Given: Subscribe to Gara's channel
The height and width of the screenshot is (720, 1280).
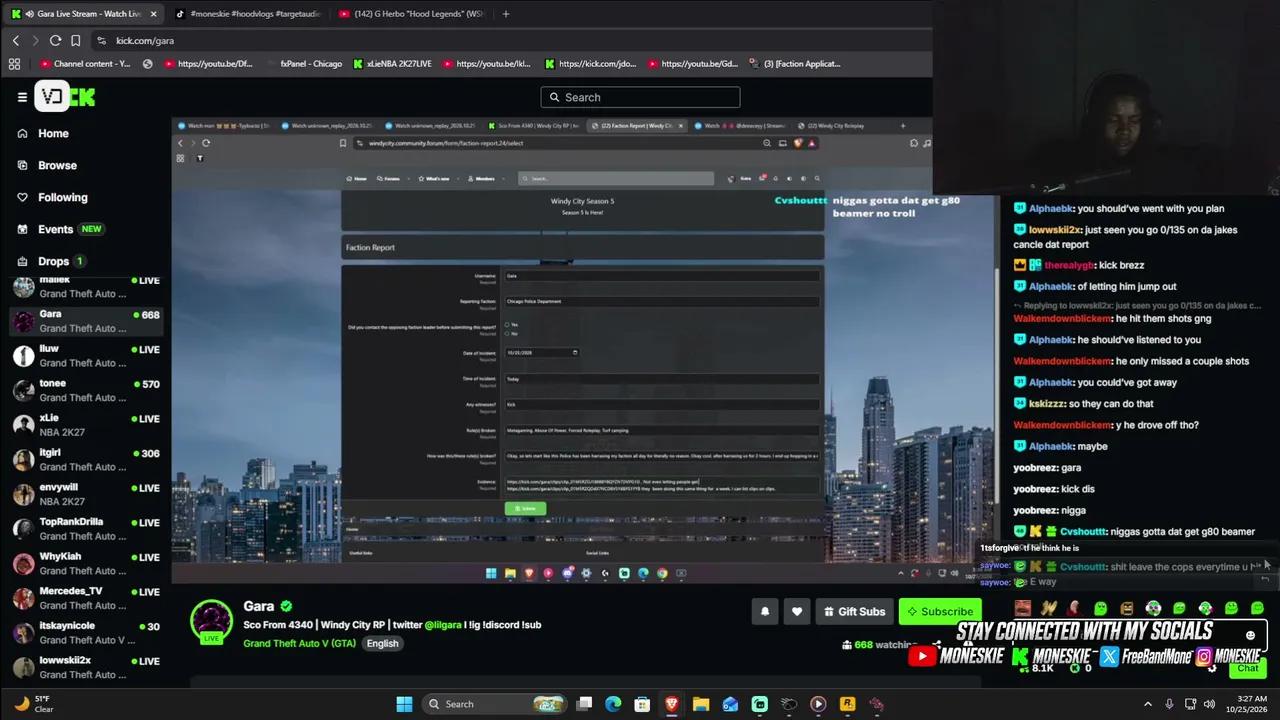Looking at the screenshot, I should 939,611.
